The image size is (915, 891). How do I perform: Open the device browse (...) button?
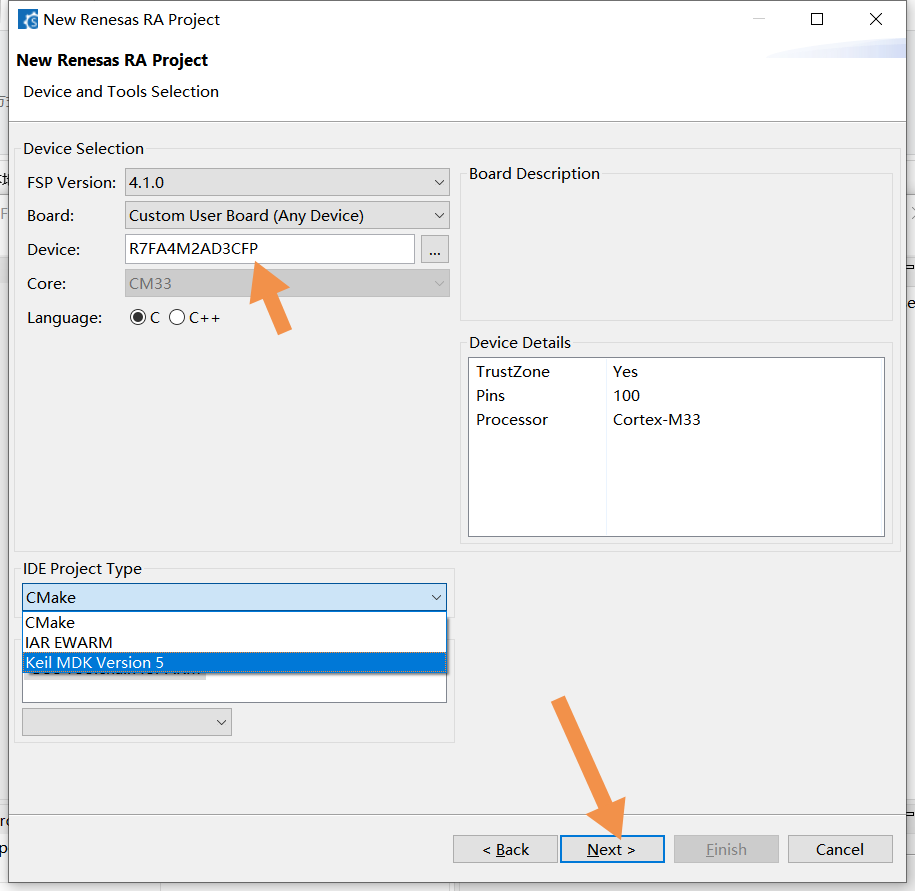435,249
